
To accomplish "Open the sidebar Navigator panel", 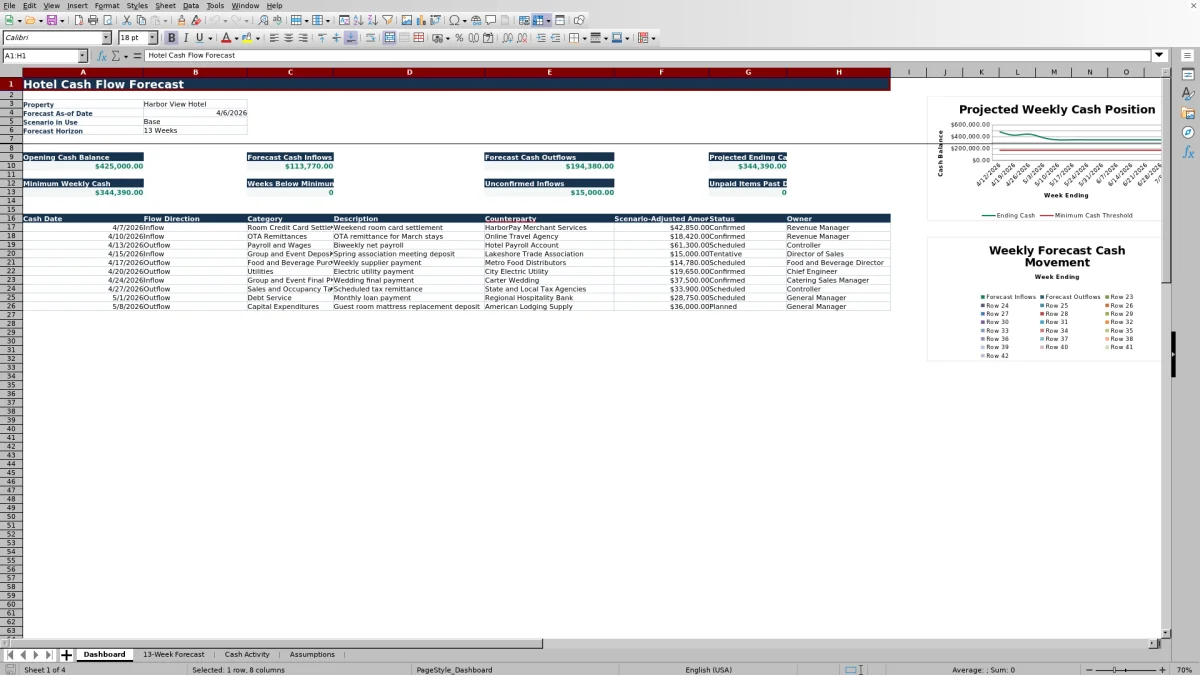I will tap(1188, 132).
